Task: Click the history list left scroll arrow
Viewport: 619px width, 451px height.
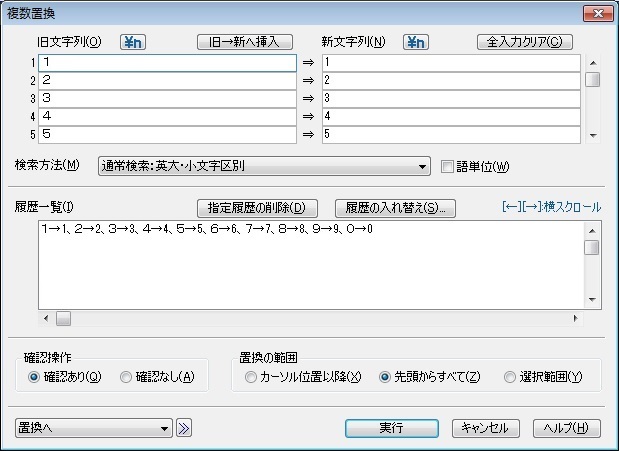Action: pos(46,319)
